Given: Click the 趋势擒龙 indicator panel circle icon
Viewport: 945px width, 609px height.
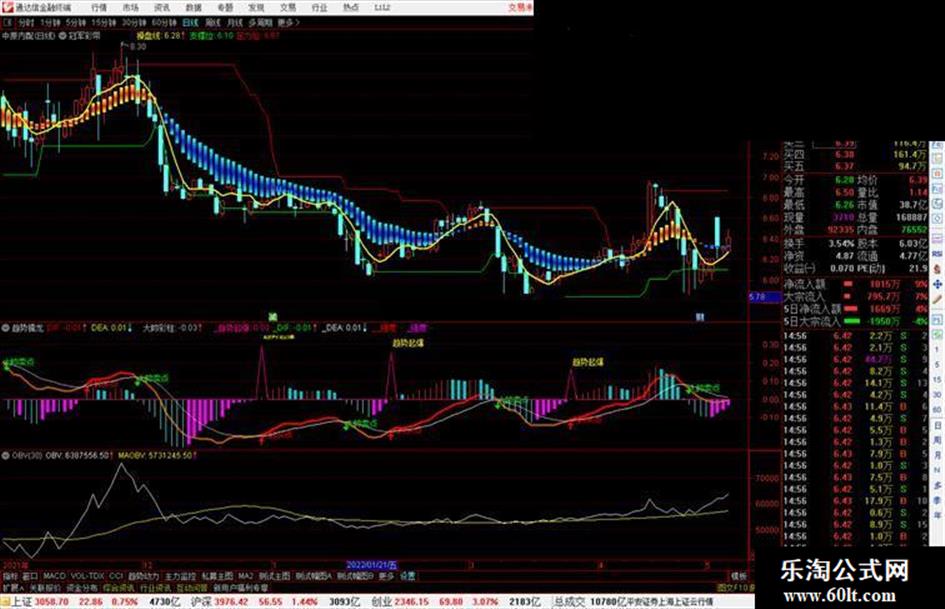Looking at the screenshot, I should point(5,329).
